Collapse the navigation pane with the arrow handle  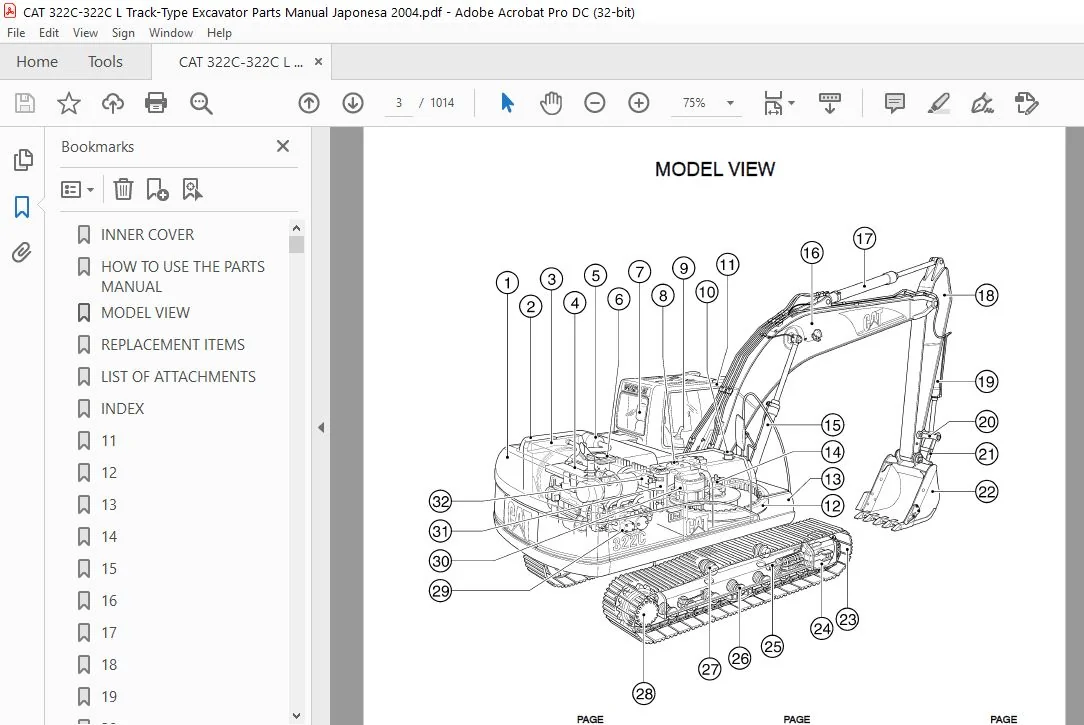click(x=321, y=428)
